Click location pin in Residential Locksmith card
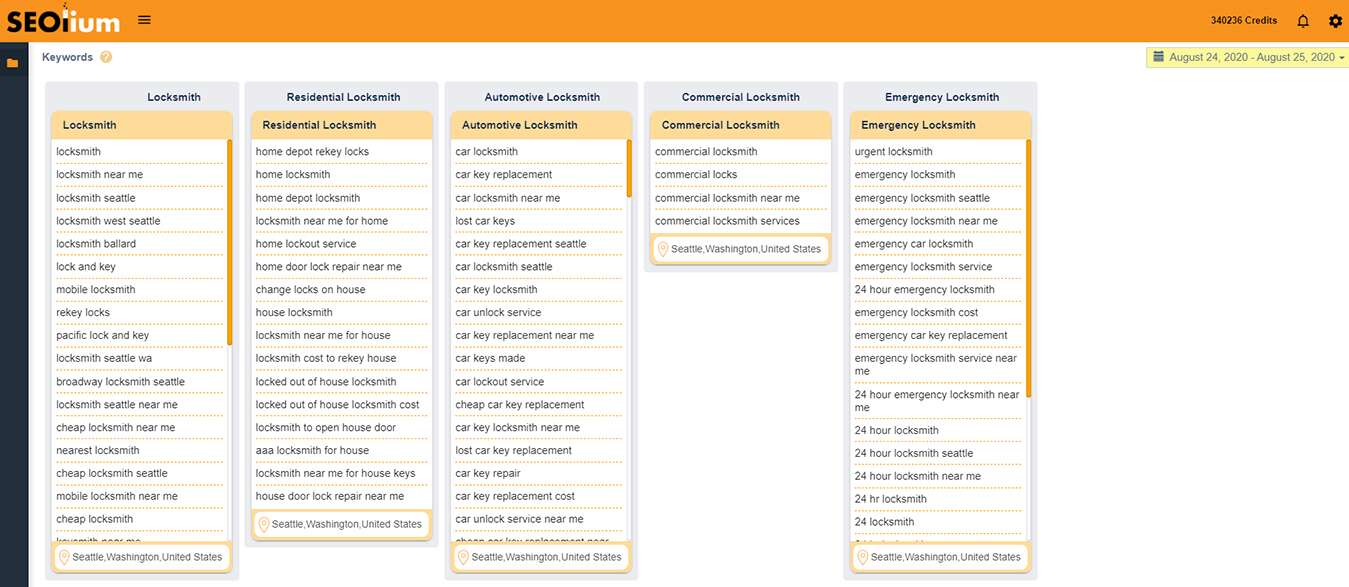Image resolution: width=1349 pixels, height=587 pixels. click(x=263, y=524)
